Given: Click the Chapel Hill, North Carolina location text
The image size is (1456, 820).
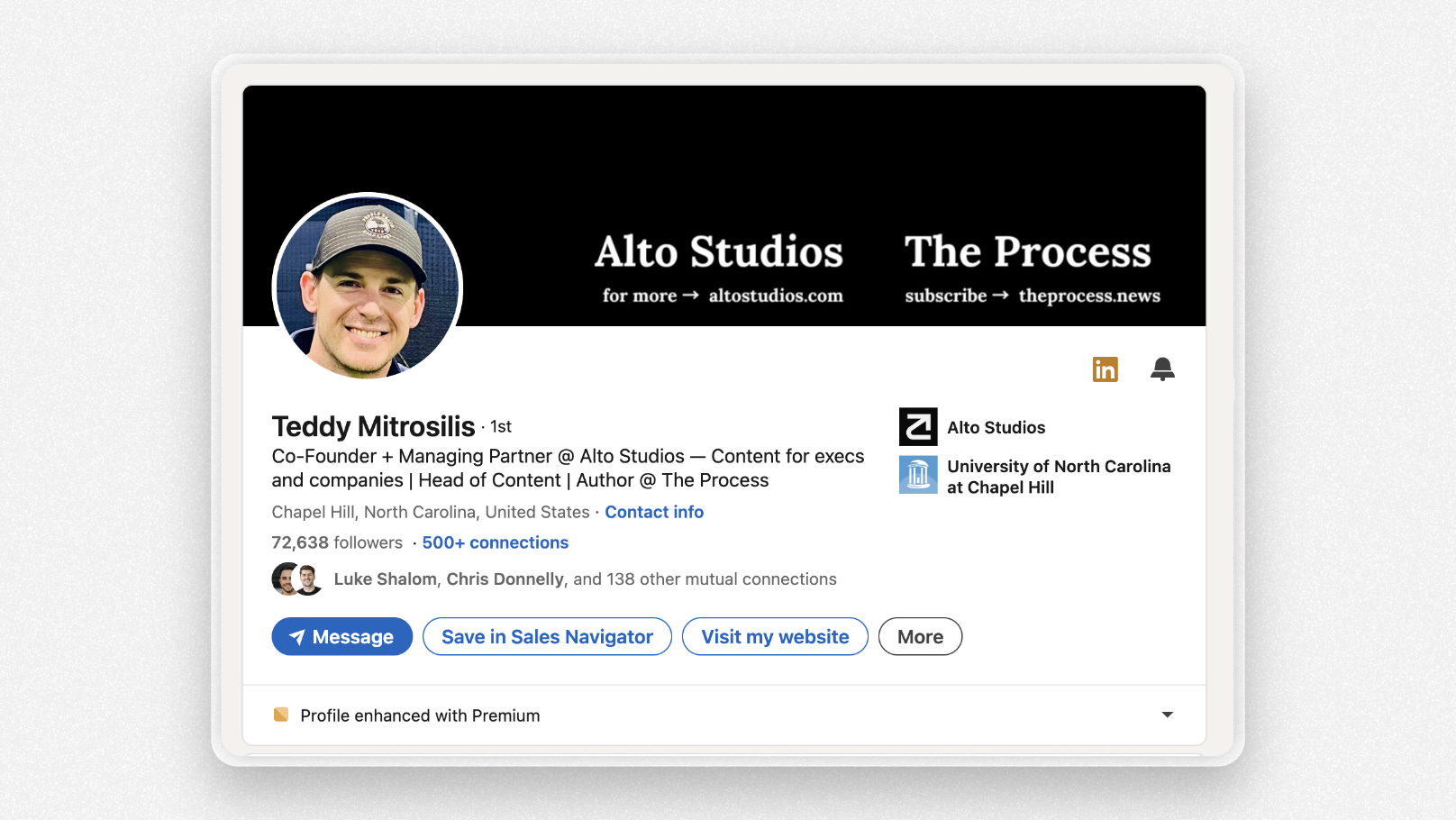Looking at the screenshot, I should tap(431, 512).
